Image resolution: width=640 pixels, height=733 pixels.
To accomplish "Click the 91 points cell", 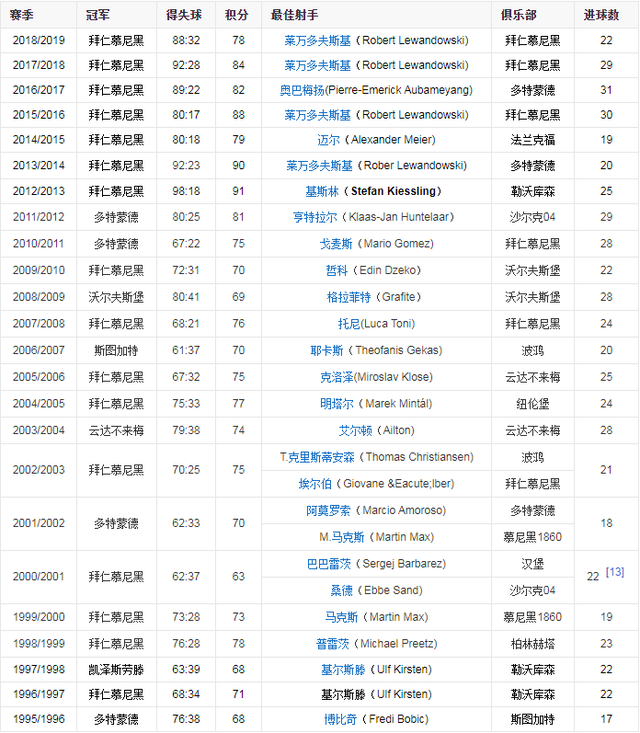I will pyautogui.click(x=238, y=191).
